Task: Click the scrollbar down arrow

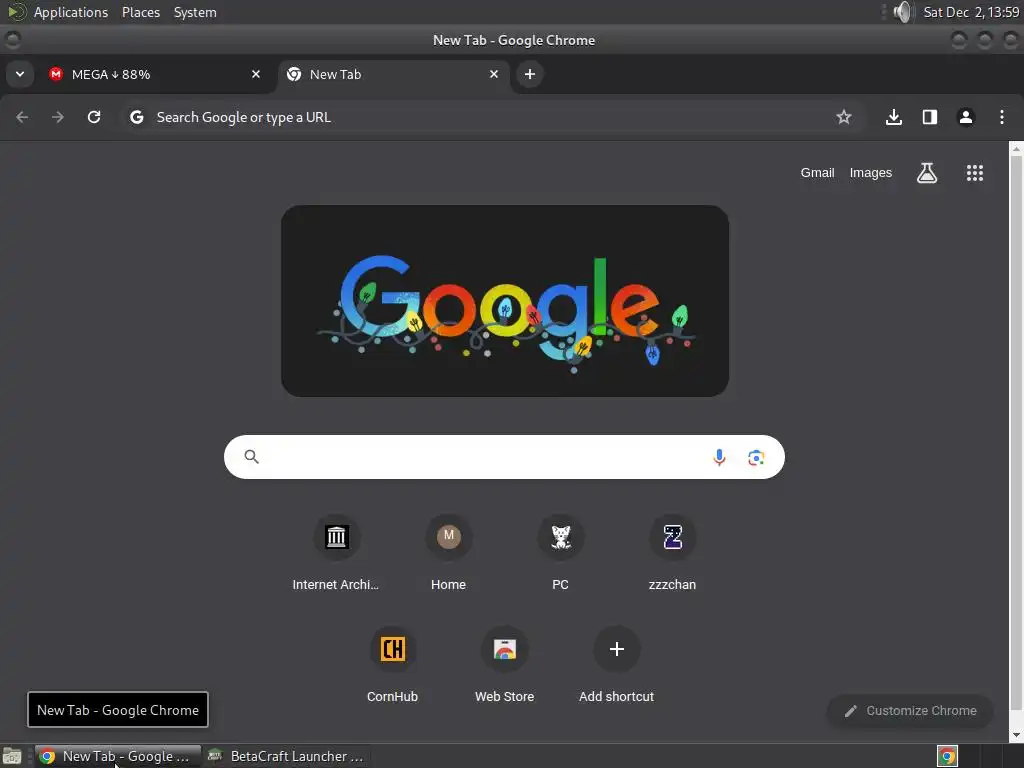Action: coord(1016,735)
